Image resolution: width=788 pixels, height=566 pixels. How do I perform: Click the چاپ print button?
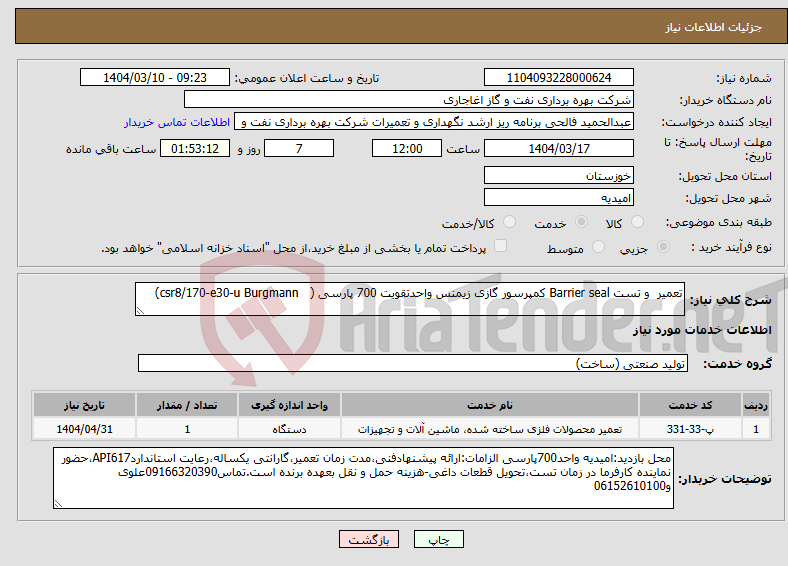pyautogui.click(x=439, y=539)
